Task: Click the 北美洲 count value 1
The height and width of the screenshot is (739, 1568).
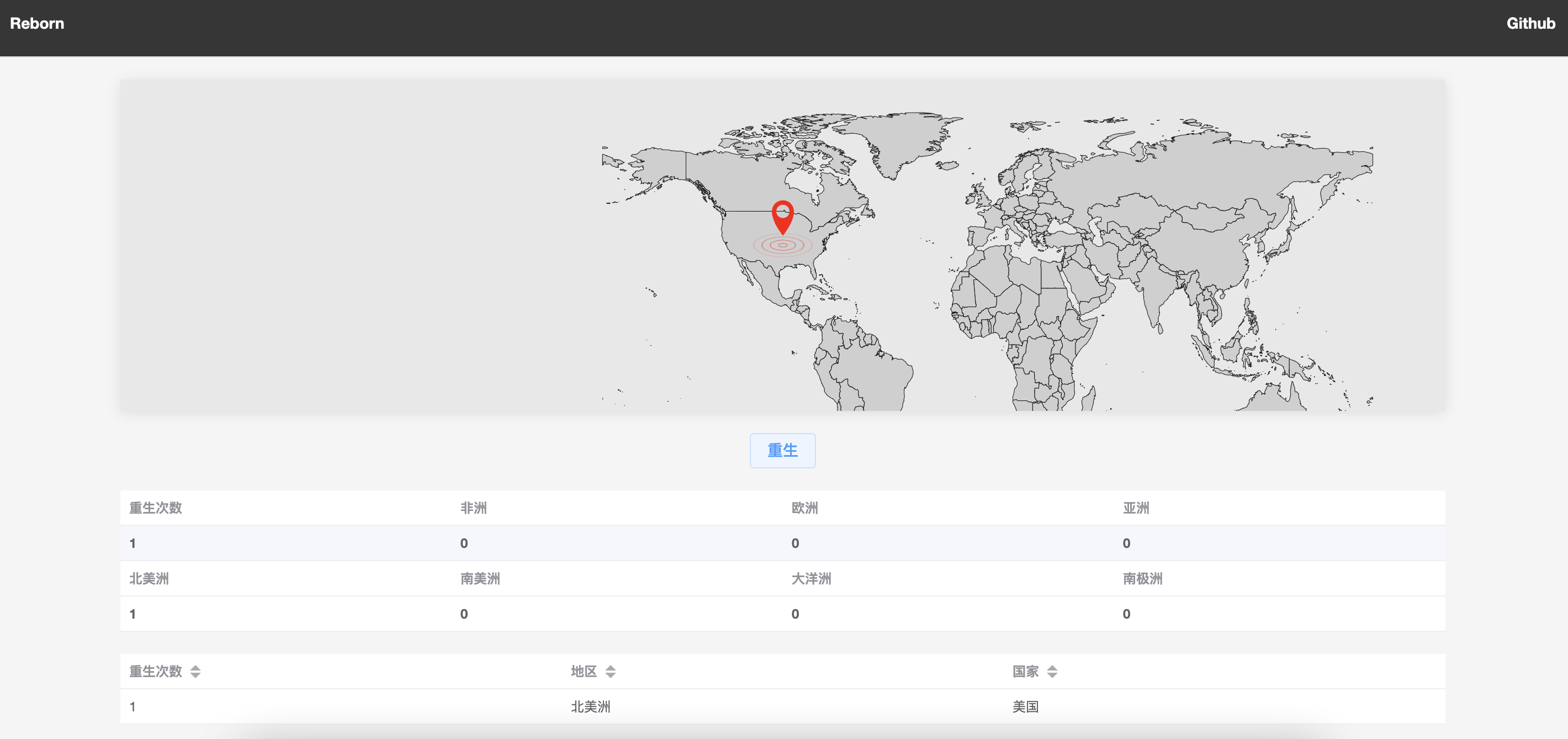Action: coord(133,614)
